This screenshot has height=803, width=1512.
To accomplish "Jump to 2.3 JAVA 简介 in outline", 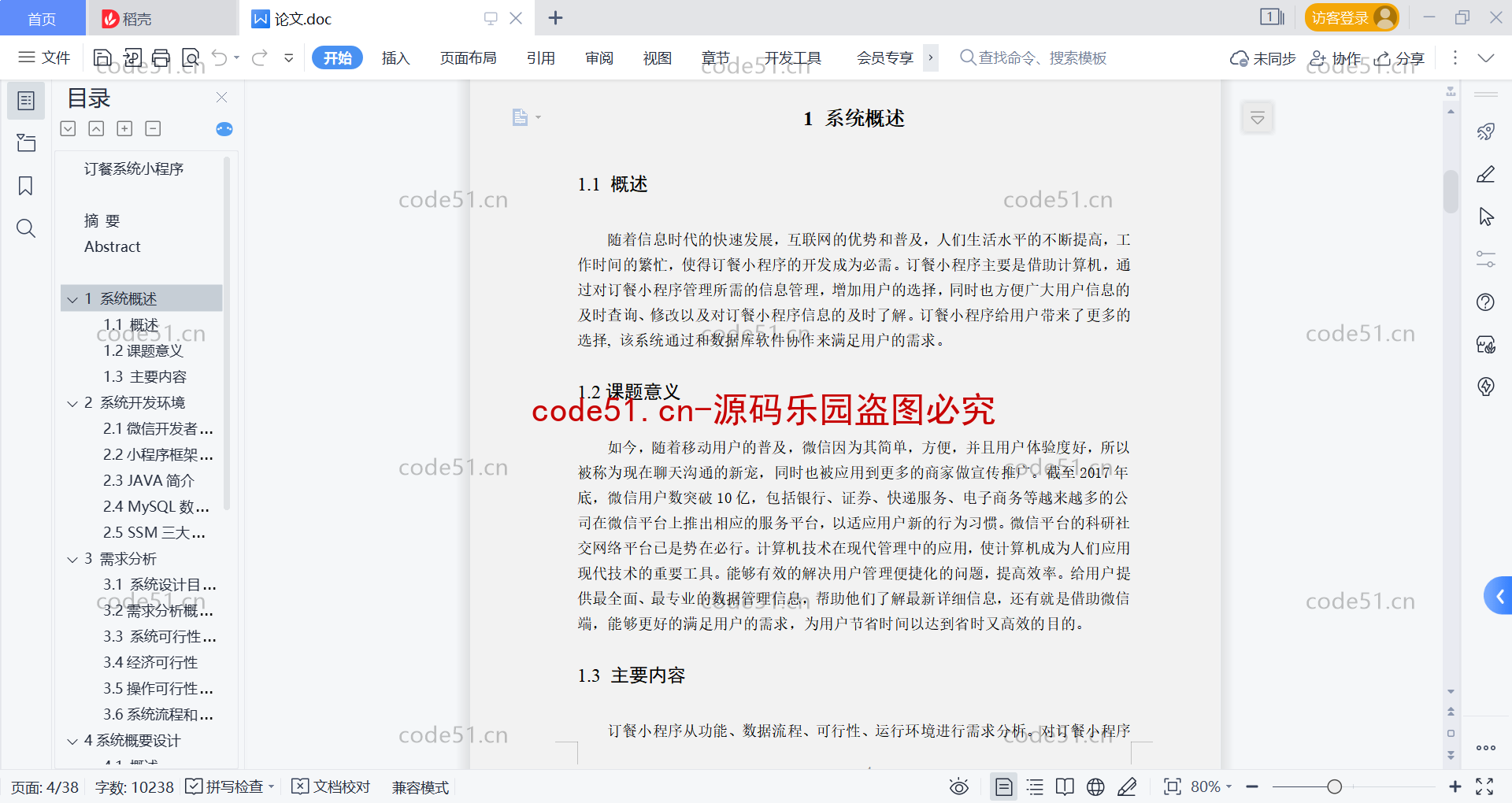I will 148,480.
